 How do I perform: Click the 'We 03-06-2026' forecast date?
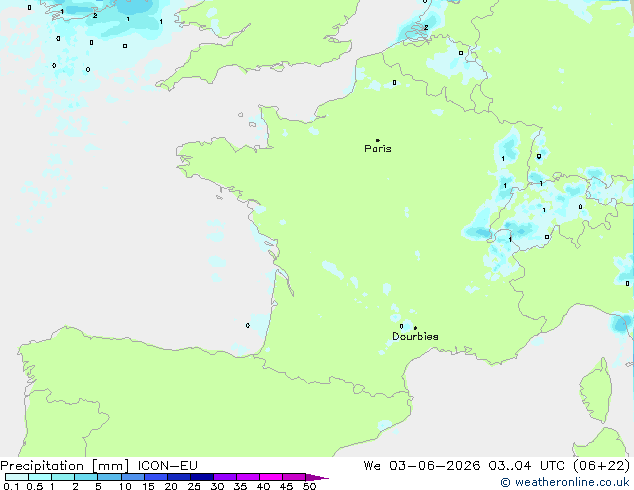pyautogui.click(x=422, y=466)
